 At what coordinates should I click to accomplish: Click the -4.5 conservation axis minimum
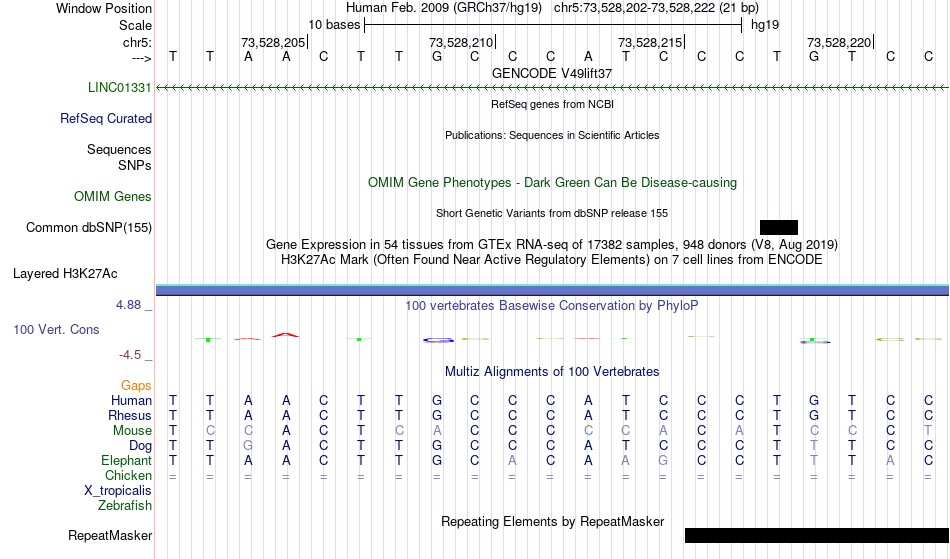tap(130, 354)
